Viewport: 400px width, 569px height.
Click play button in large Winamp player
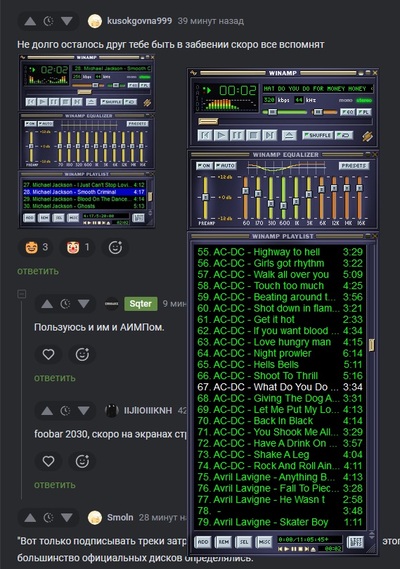tap(221, 136)
